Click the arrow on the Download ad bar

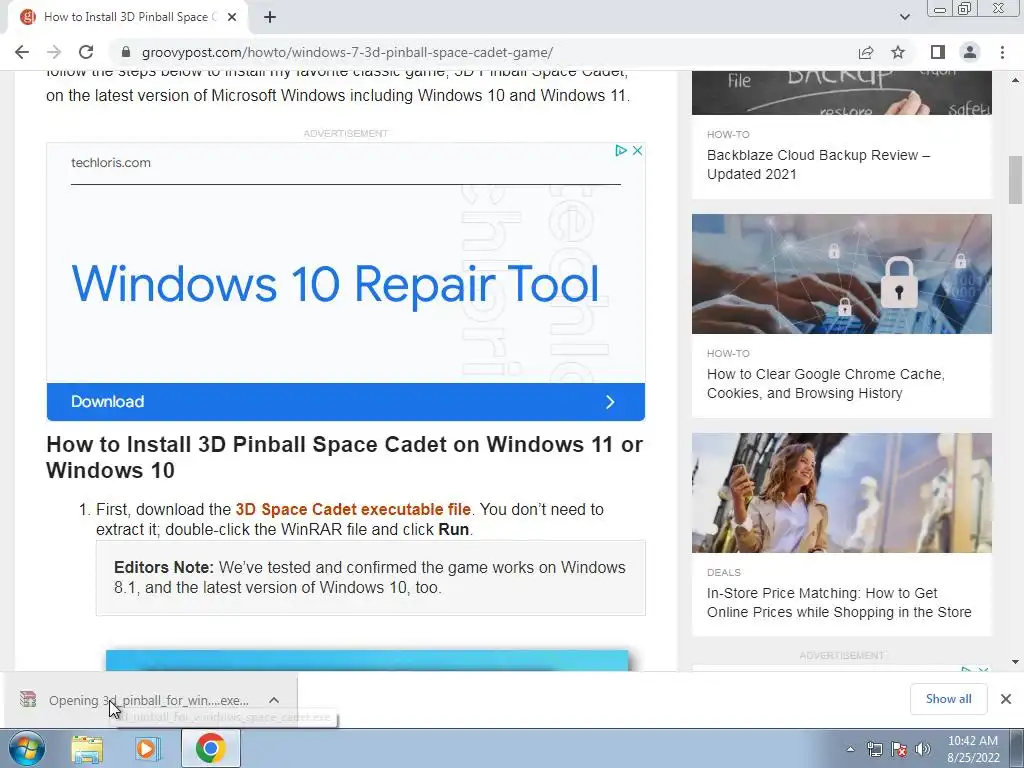[x=610, y=402]
